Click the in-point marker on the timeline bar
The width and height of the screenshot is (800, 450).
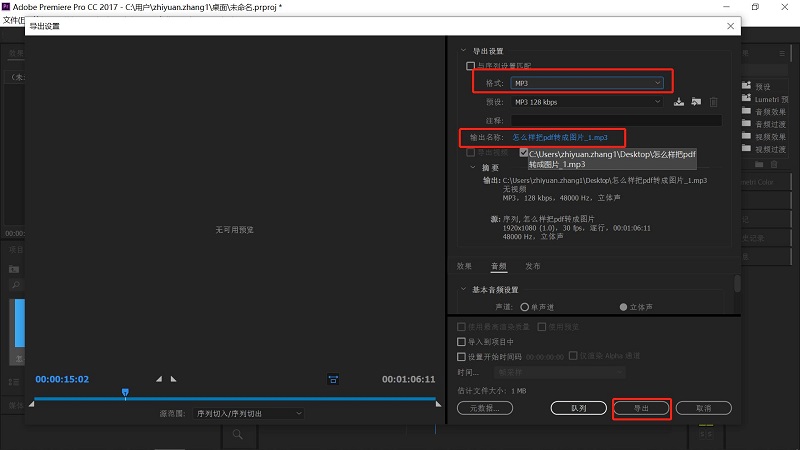(32, 404)
